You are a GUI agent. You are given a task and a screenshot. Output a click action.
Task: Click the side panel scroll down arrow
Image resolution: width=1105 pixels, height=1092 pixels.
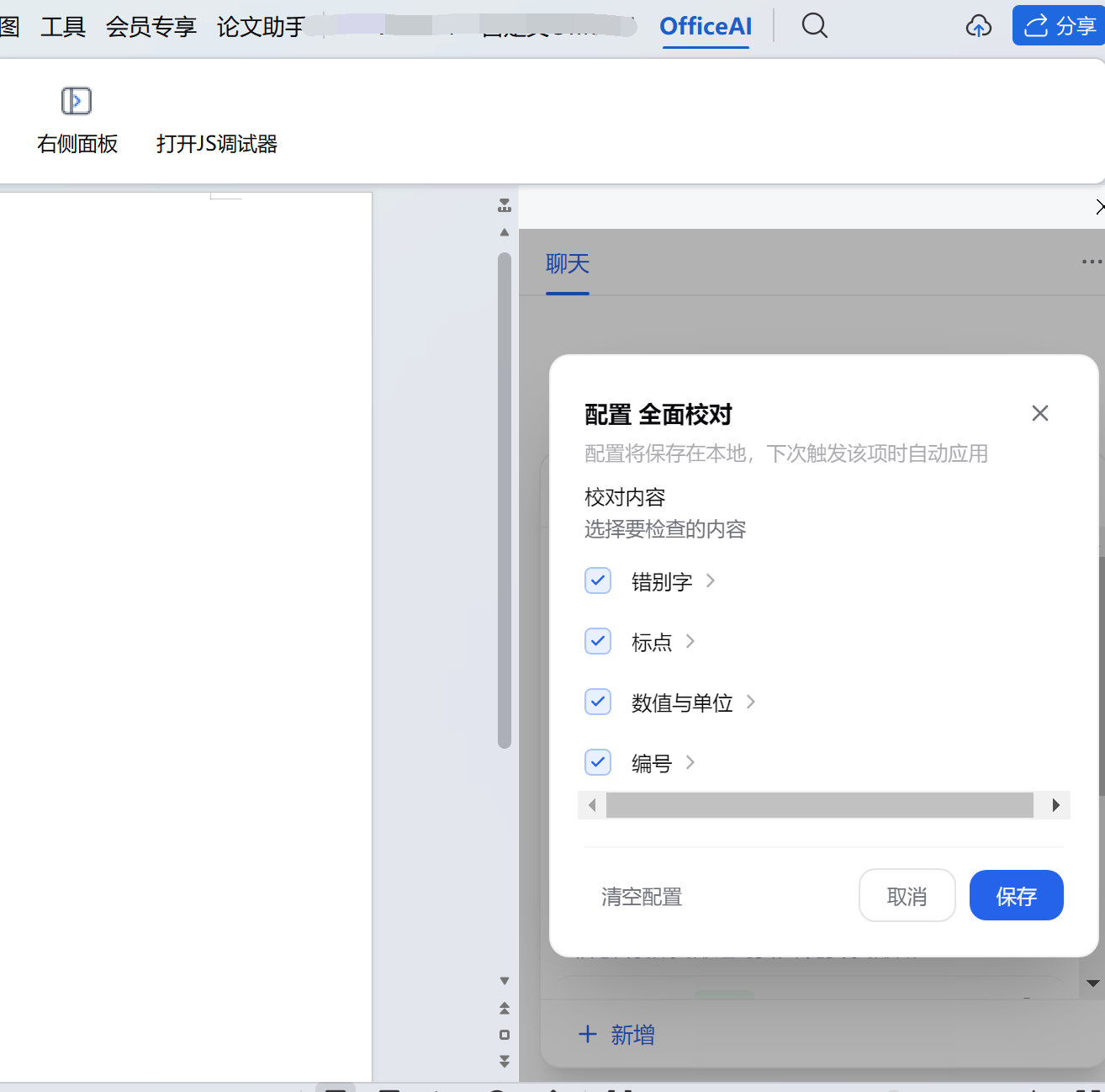pos(1093,983)
